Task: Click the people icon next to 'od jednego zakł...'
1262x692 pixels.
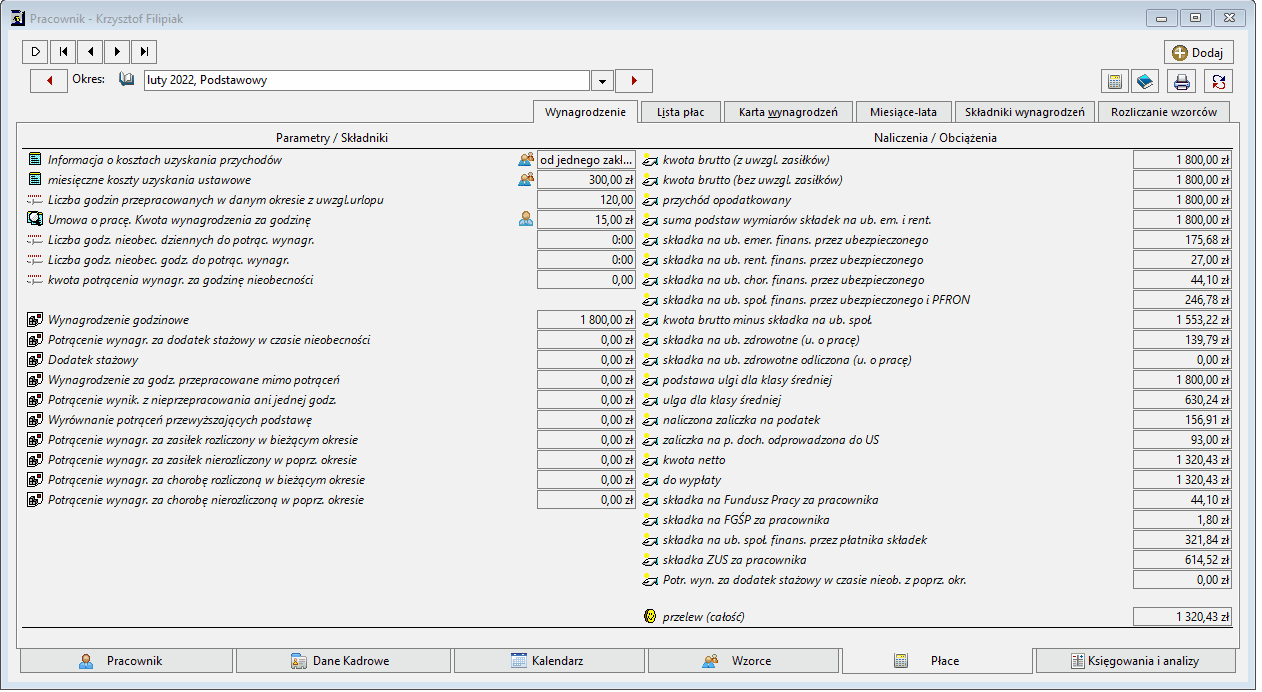Action: (x=526, y=160)
